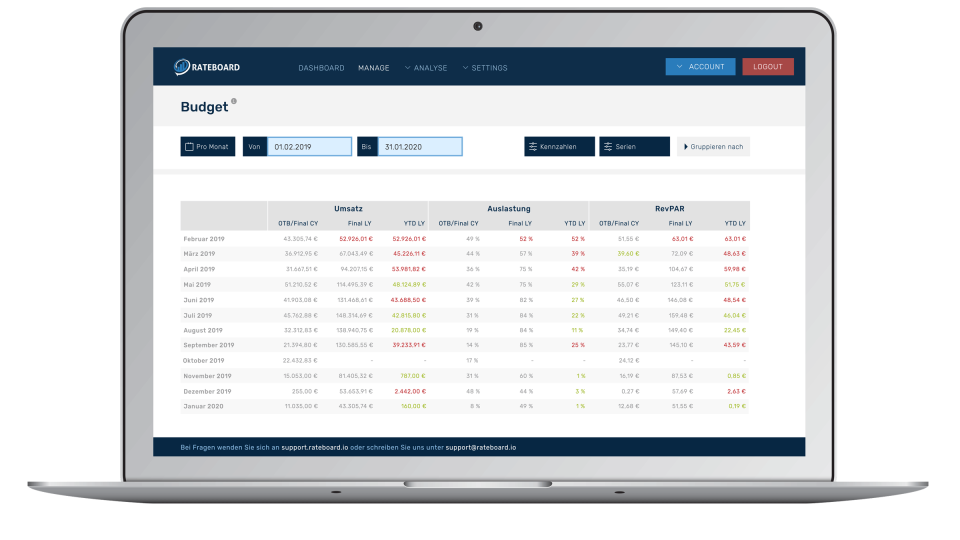
Task: Open the Serien filter
Action: pos(634,147)
